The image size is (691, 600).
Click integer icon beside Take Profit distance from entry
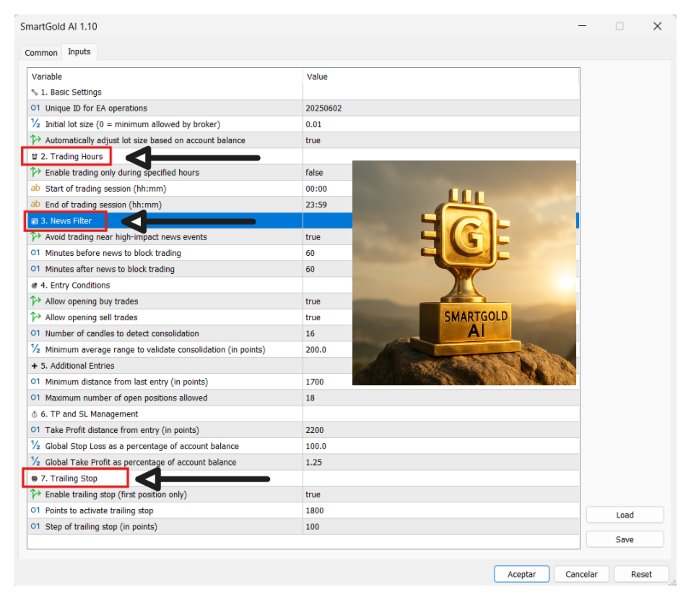tap(35, 430)
